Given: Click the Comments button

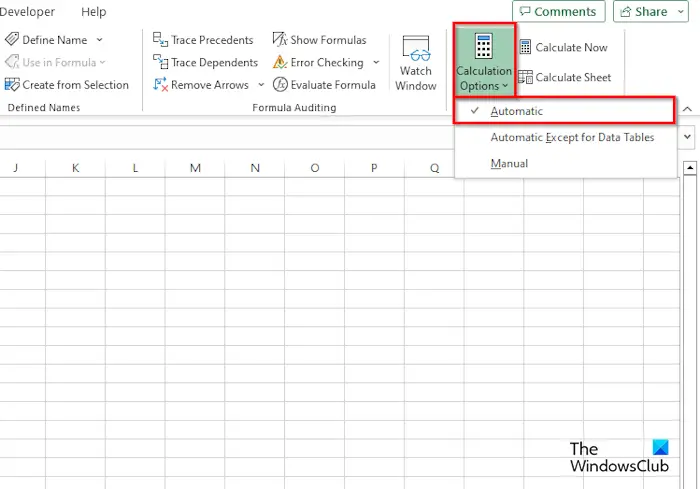Looking at the screenshot, I should tap(558, 12).
